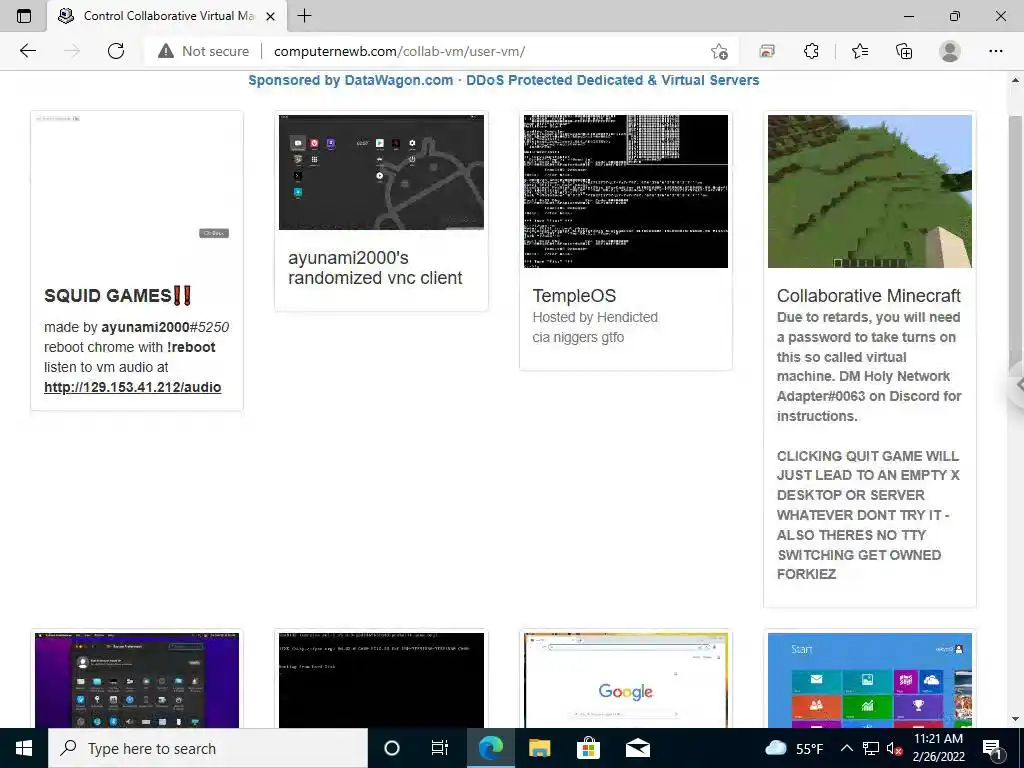Click the TempleOS title text
The image size is (1024, 768).
pos(574,296)
